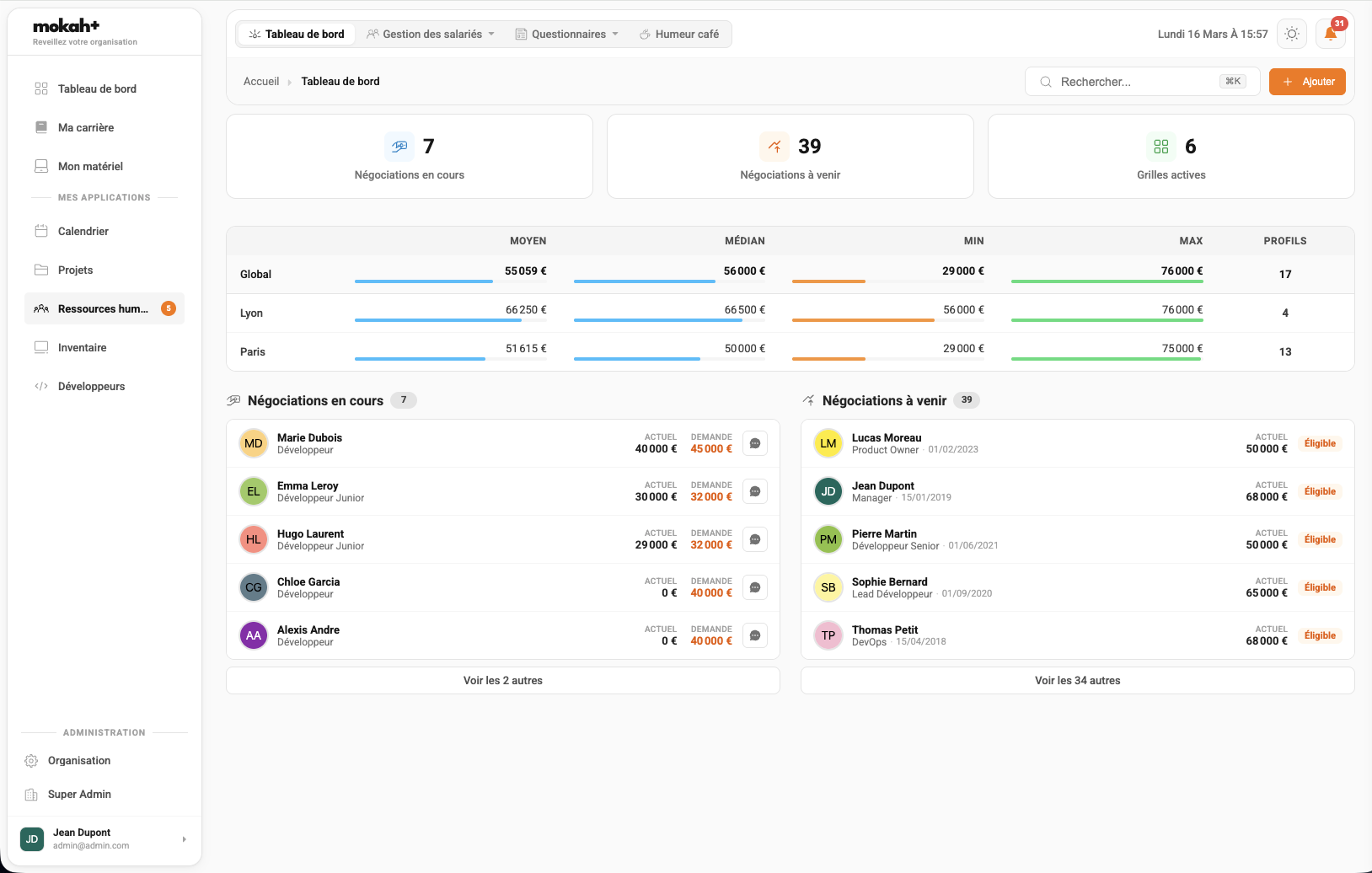Image resolution: width=1372 pixels, height=873 pixels.
Task: Open the Développeurs code icon entry
Action: 41,386
